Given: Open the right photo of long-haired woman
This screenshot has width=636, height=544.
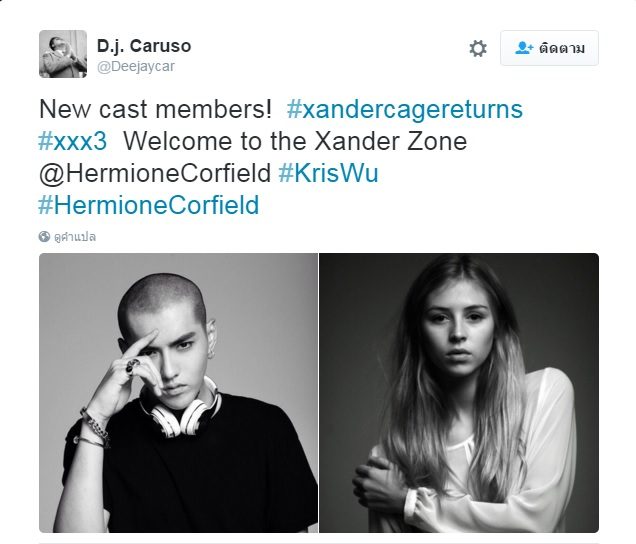Looking at the screenshot, I should pyautogui.click(x=459, y=393).
